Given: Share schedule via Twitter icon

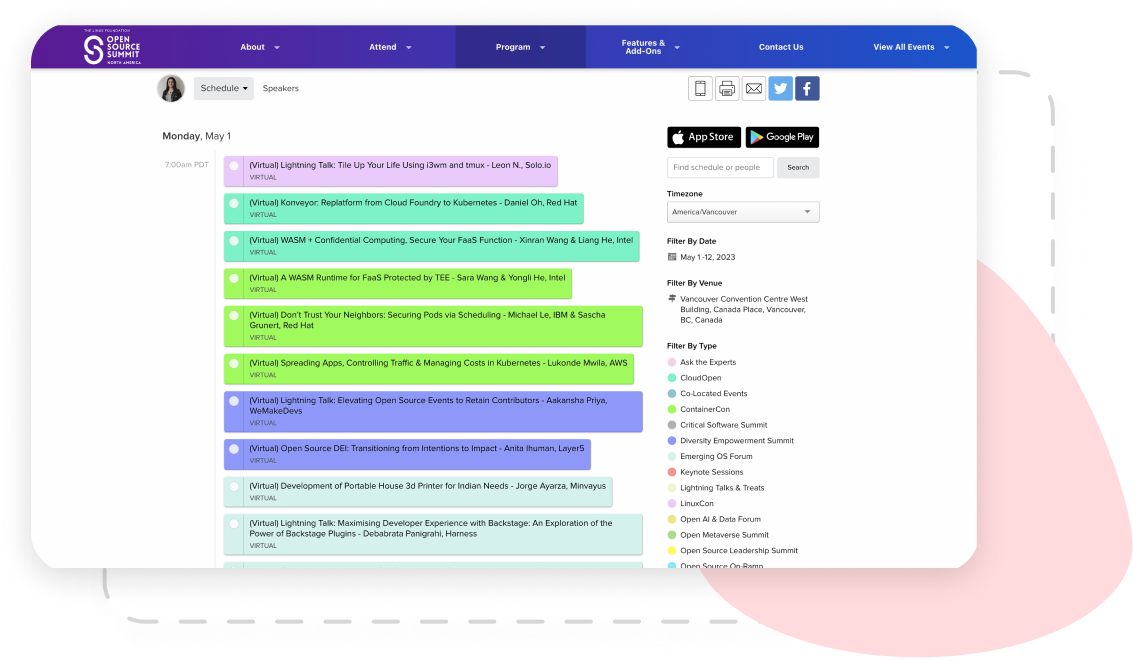Looking at the screenshot, I should [780, 88].
